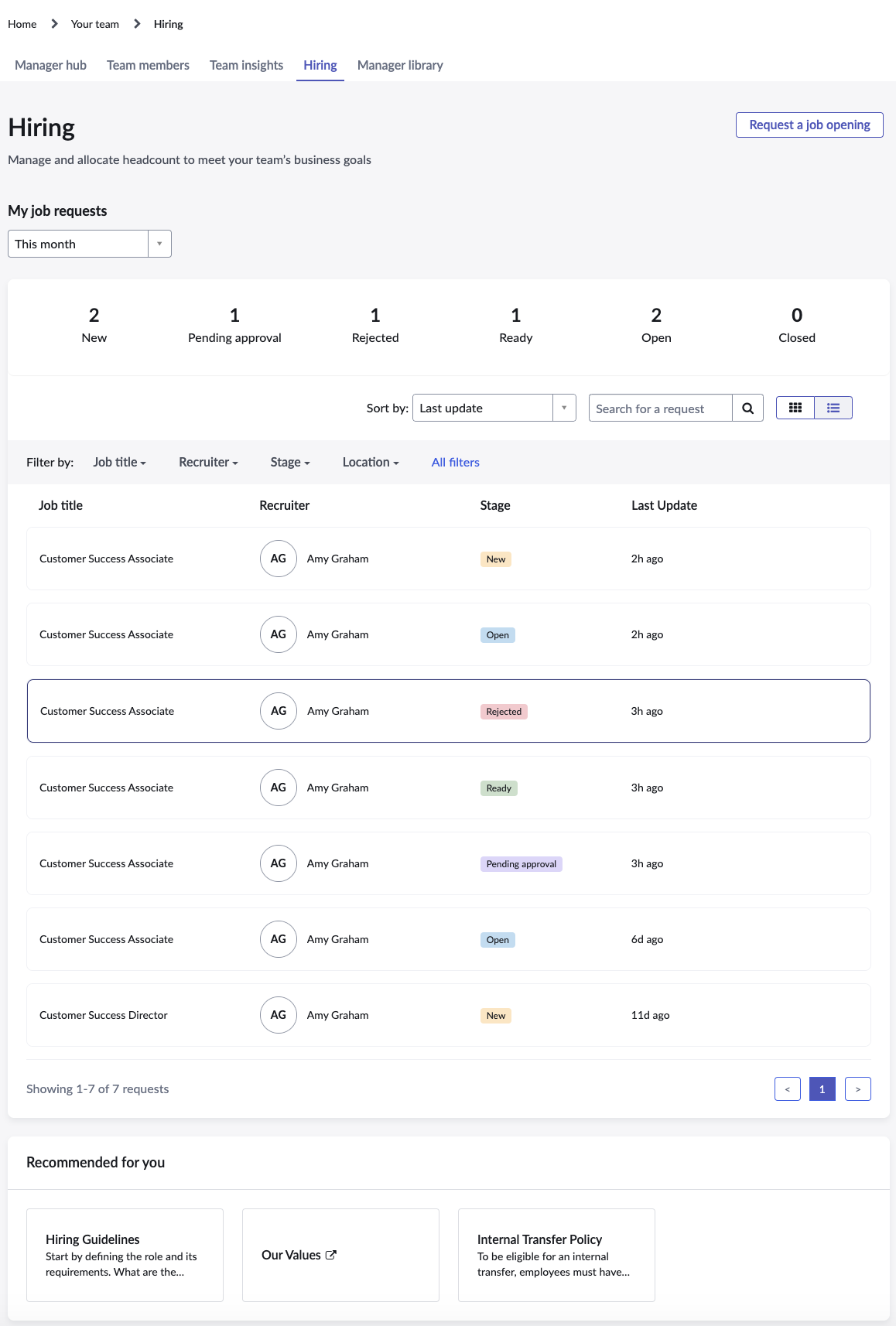This screenshot has width=896, height=1326.
Task: Go to Your team breadcrumb
Action: [x=95, y=24]
